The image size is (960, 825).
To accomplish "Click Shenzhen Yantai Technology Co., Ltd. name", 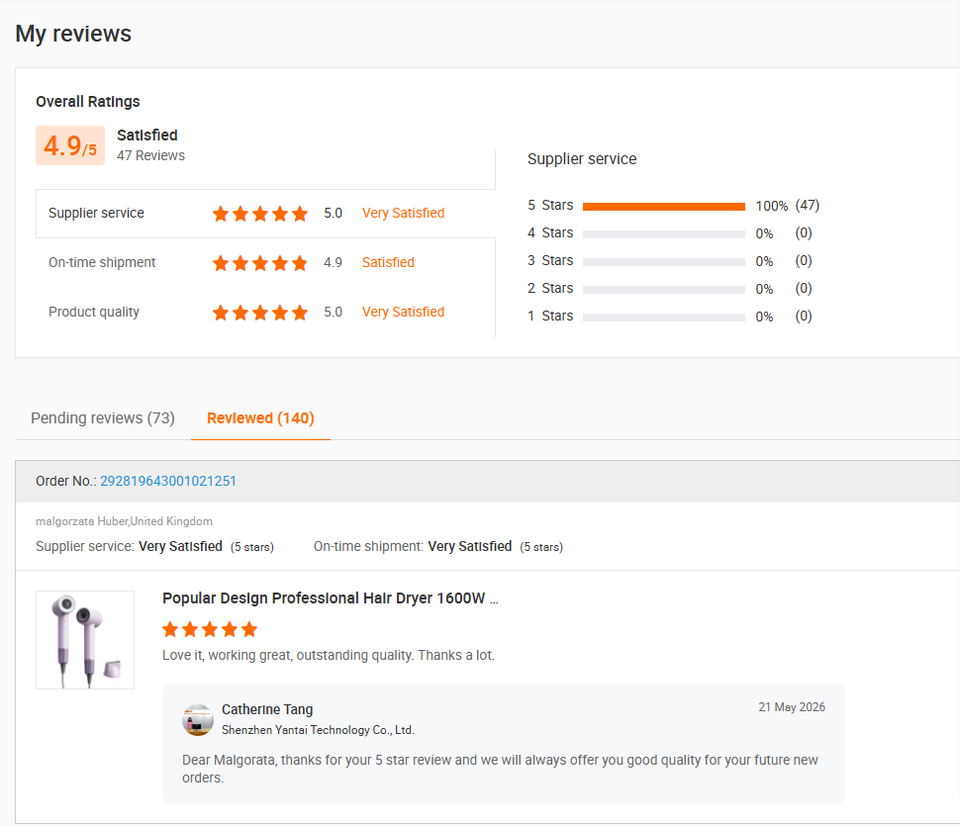I will pyautogui.click(x=318, y=730).
